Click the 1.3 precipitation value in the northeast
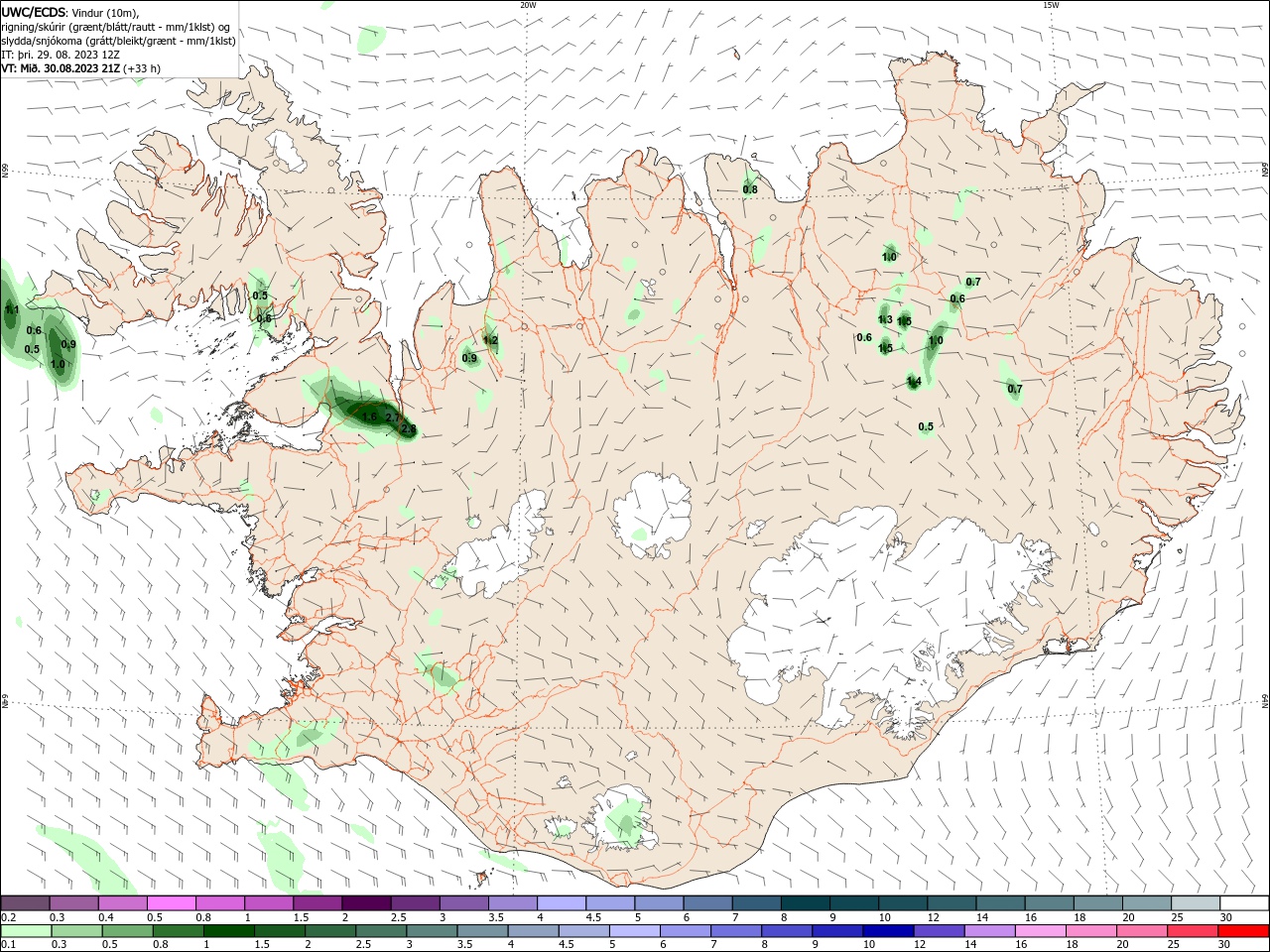1270x952 pixels. click(x=885, y=319)
